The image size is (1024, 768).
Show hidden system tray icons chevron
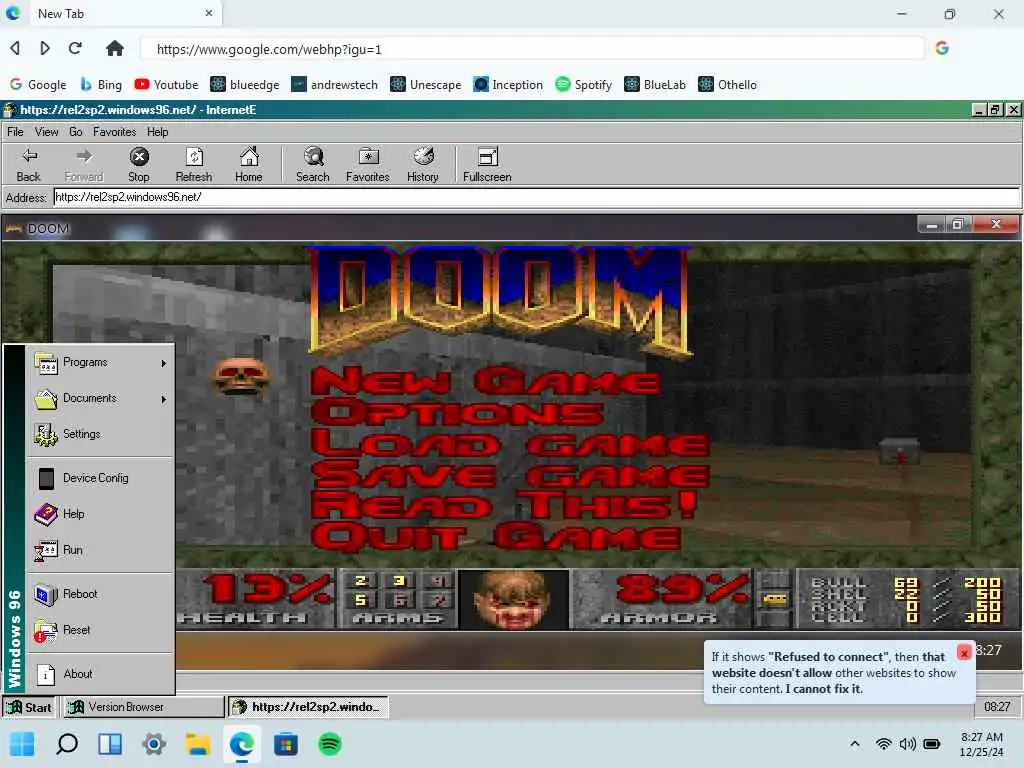[x=854, y=744]
